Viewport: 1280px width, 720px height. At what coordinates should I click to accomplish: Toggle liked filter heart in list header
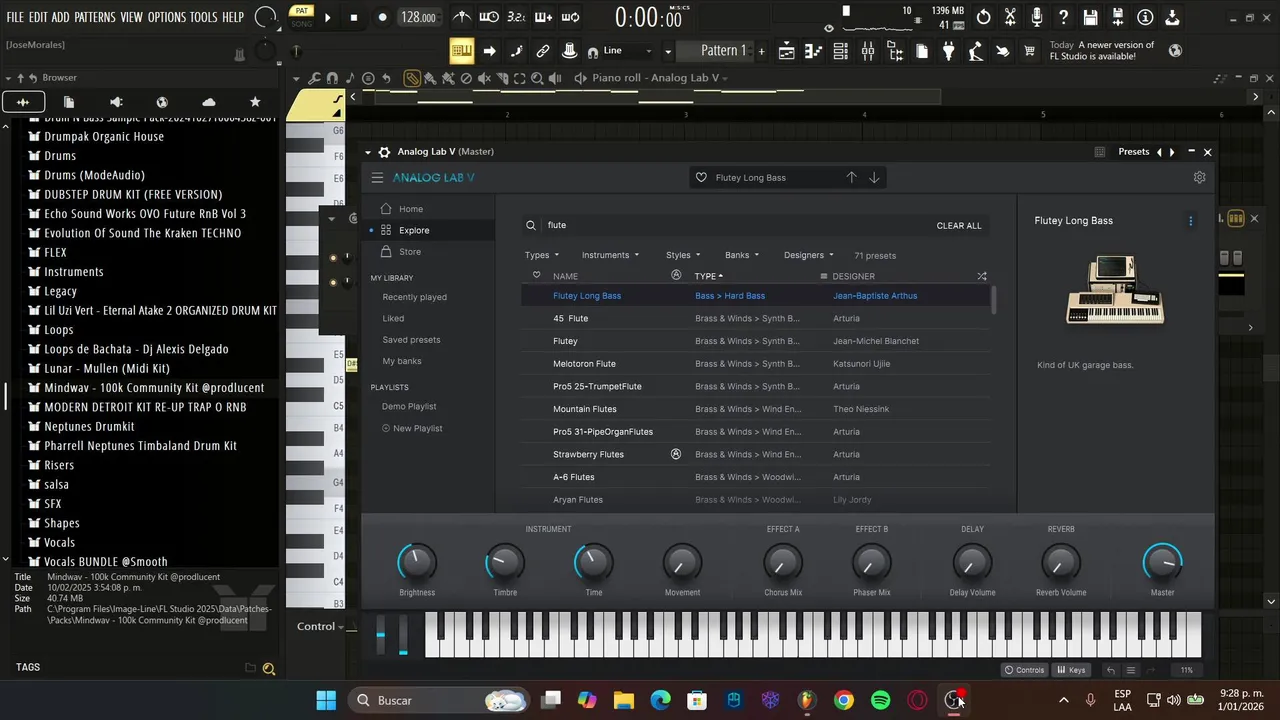point(536,275)
